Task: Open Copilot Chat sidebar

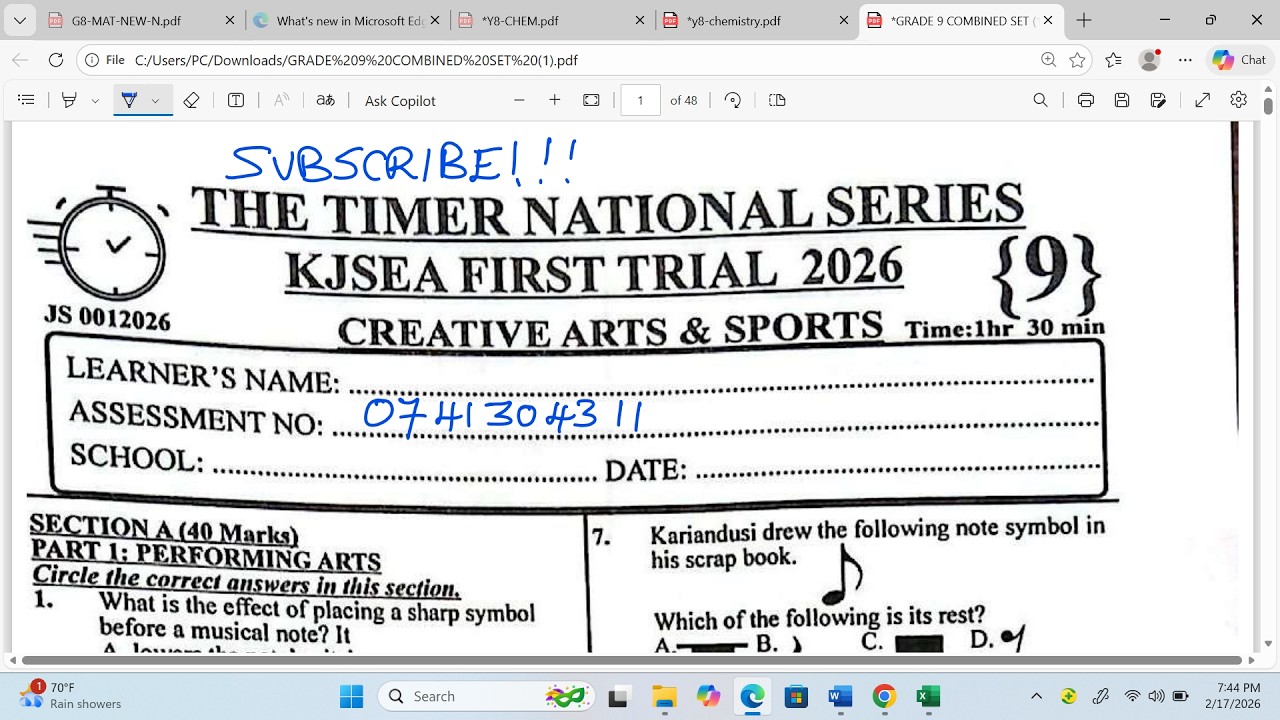Action: [x=1239, y=60]
